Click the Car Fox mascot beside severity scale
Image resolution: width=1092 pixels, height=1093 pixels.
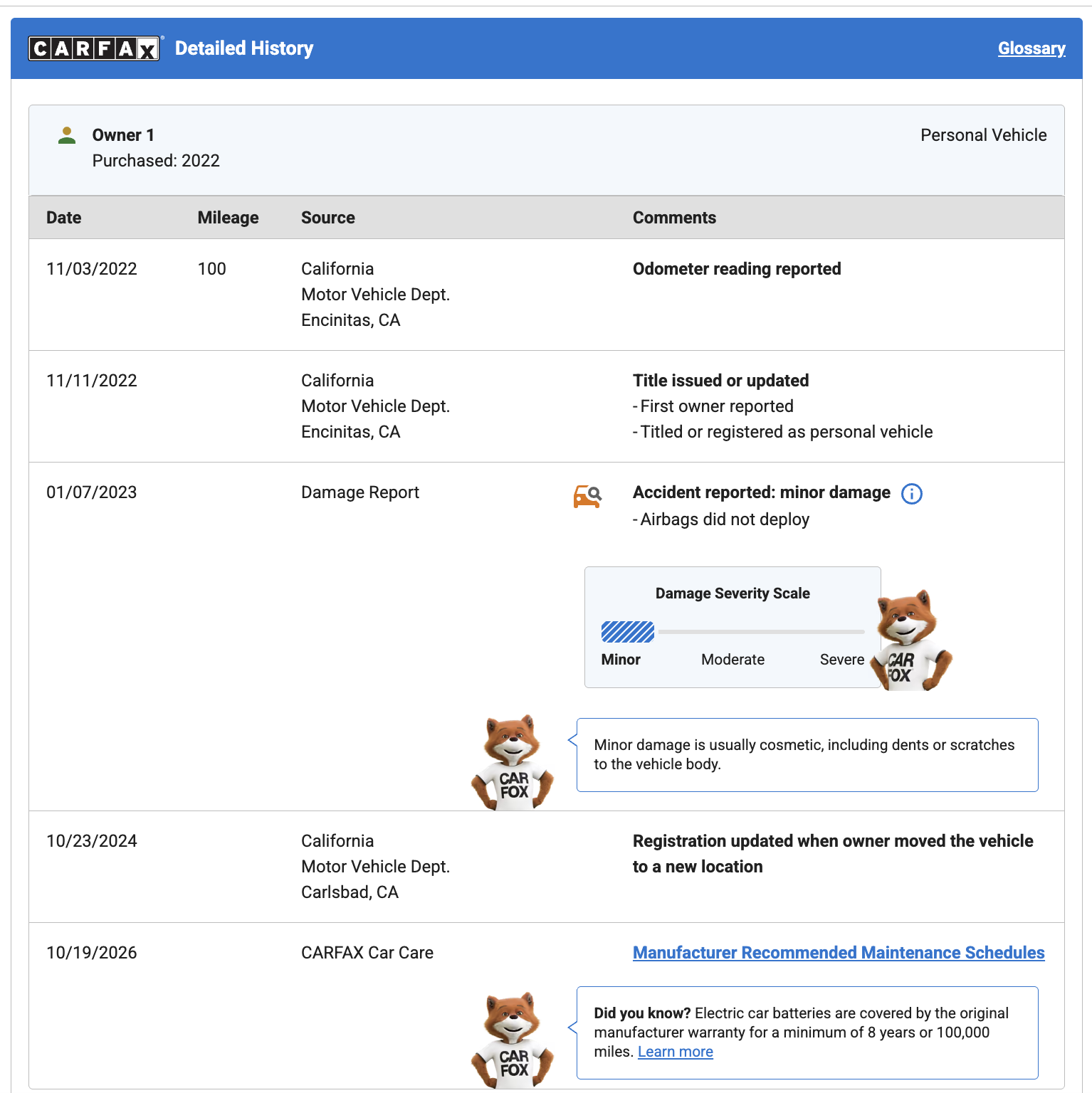pos(913,640)
